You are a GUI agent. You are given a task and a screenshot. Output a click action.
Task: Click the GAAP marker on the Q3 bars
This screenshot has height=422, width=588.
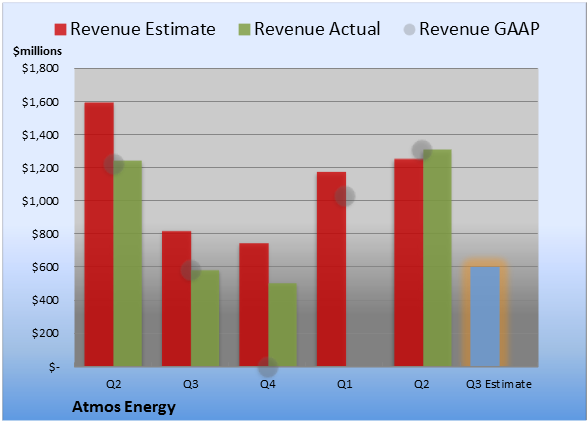[x=191, y=270]
